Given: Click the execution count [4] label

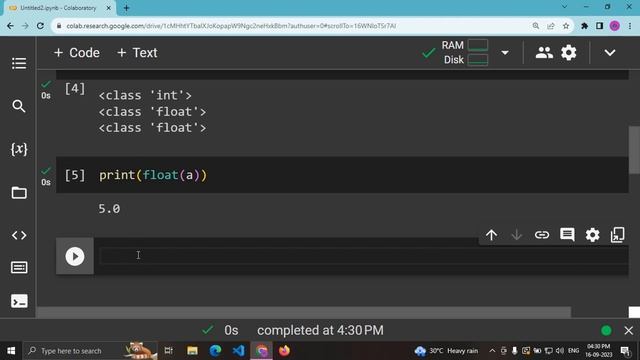Looking at the screenshot, I should pyautogui.click(x=75, y=89).
